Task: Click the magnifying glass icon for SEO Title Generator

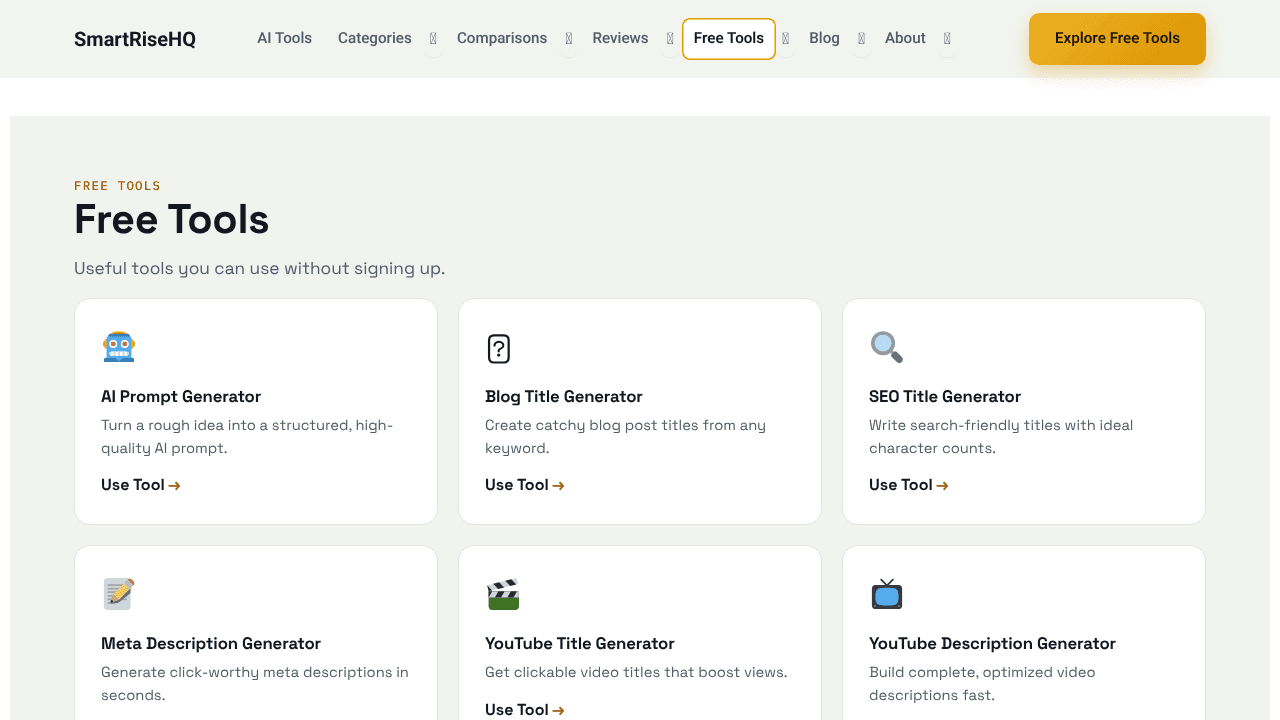Action: tap(886, 347)
